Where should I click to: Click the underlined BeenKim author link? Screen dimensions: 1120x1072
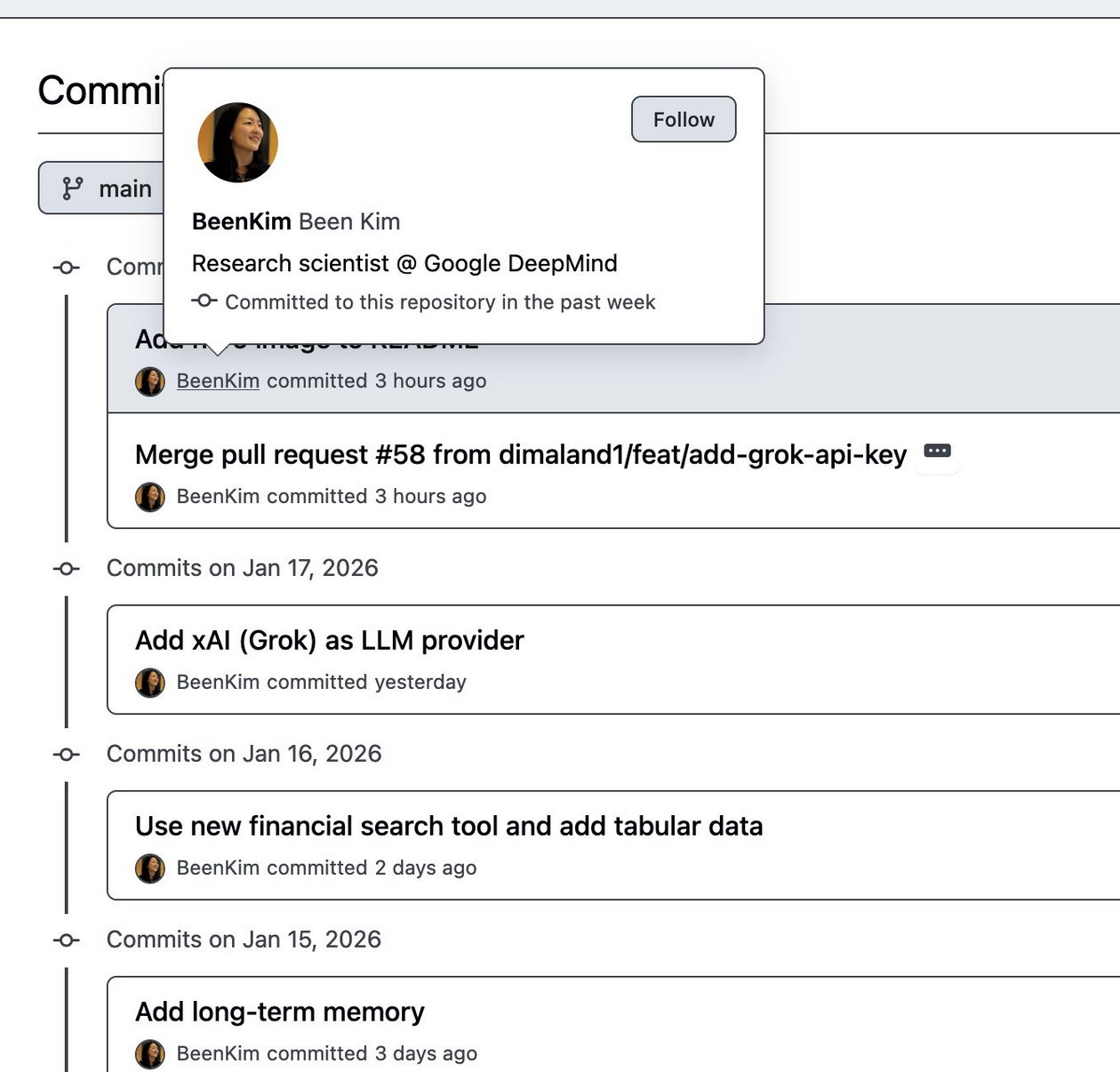[218, 381]
